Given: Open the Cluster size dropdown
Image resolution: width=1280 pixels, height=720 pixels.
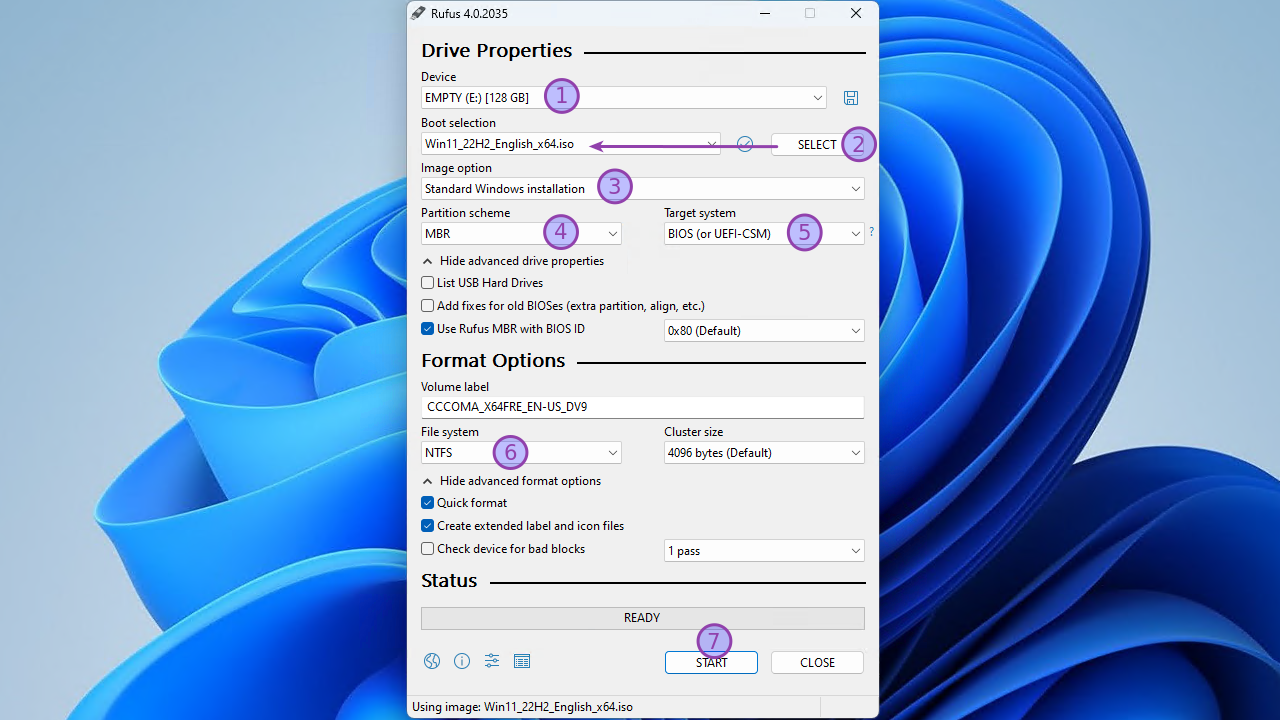Looking at the screenshot, I should [764, 453].
